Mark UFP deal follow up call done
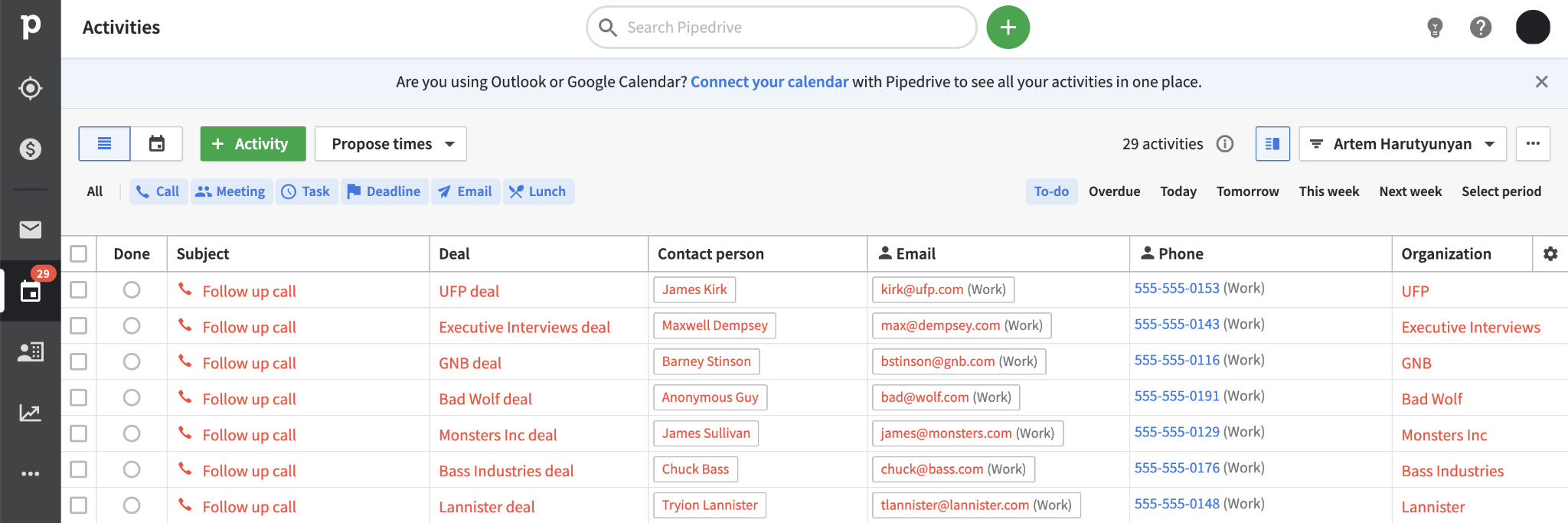Viewport: 1568px width, 523px height. coord(132,289)
